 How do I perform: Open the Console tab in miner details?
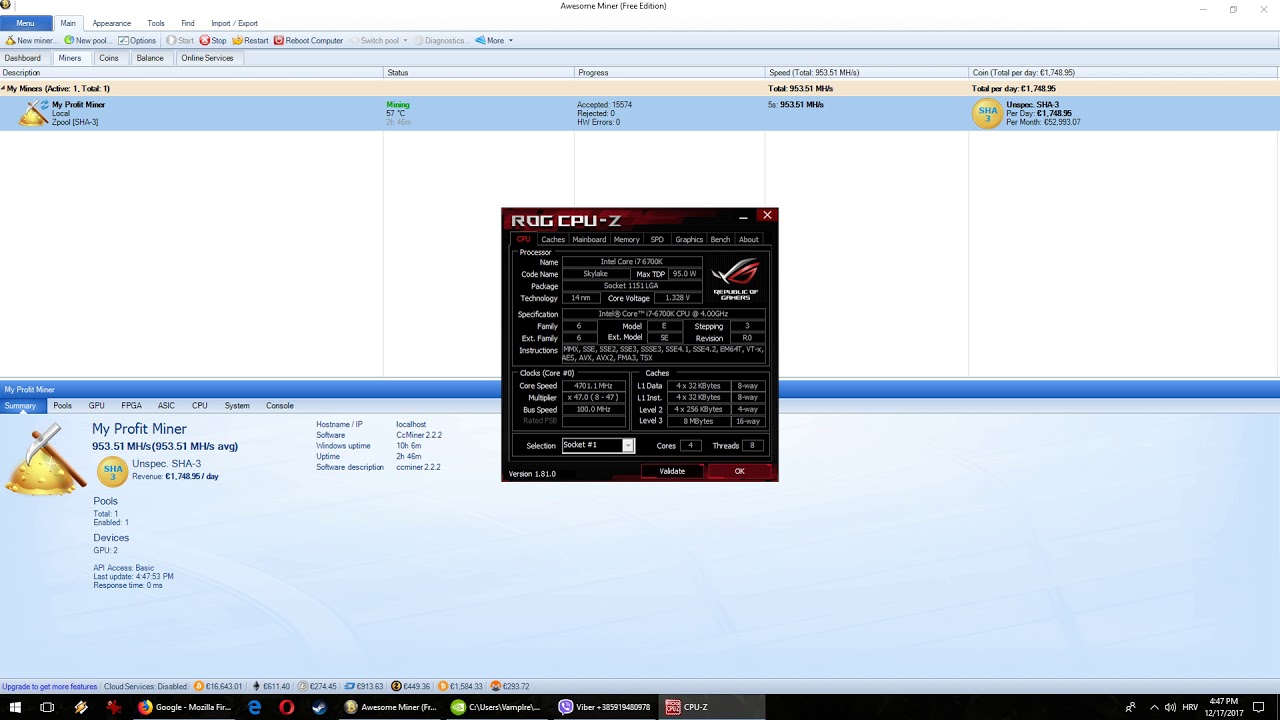click(280, 406)
